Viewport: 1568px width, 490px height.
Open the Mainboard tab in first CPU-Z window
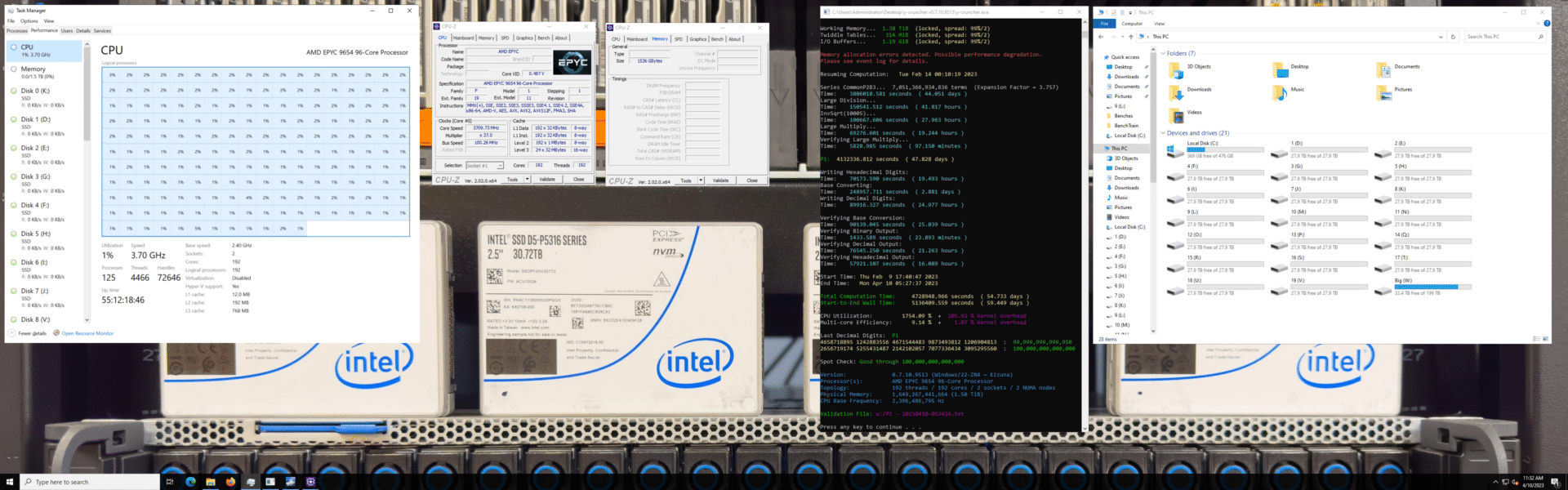pos(463,38)
